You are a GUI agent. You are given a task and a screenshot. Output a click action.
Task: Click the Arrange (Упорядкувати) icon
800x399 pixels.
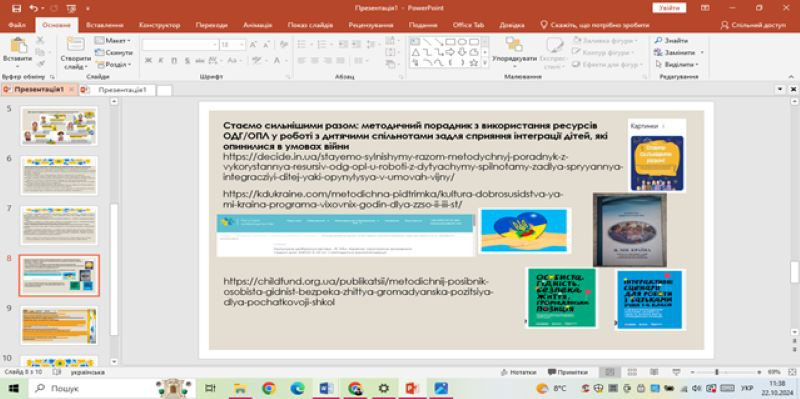[514, 44]
